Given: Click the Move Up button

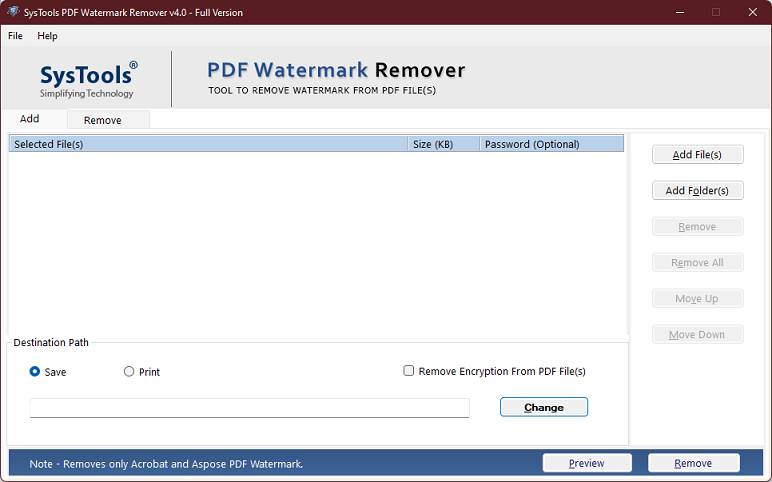Looking at the screenshot, I should (x=697, y=298).
